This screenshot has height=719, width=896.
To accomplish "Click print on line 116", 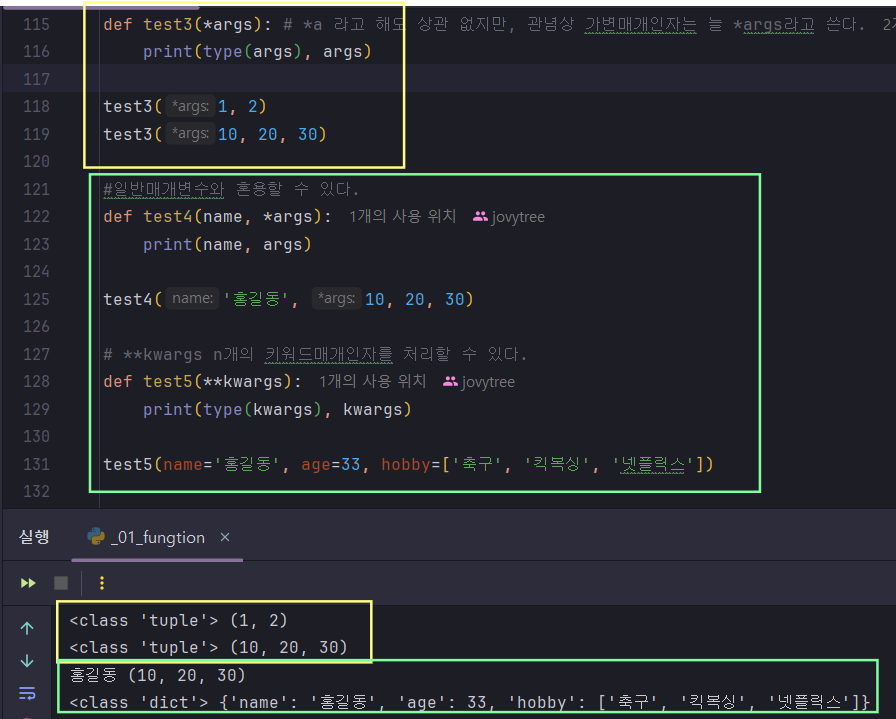I will 167,52.
